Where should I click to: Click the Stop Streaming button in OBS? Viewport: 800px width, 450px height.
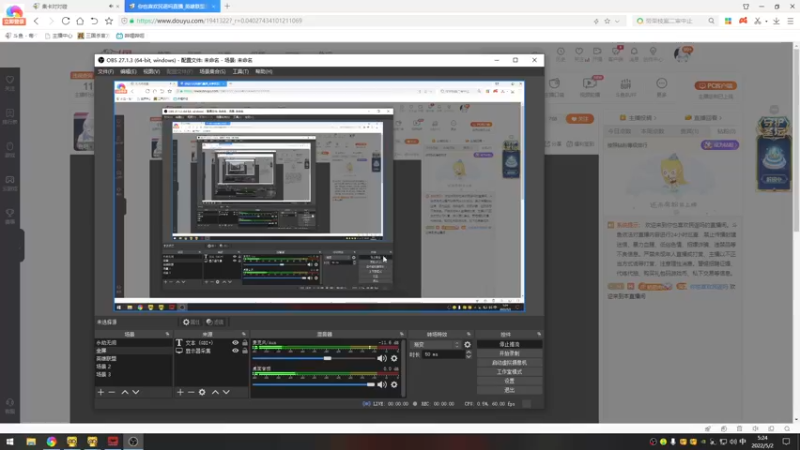pyautogui.click(x=509, y=344)
